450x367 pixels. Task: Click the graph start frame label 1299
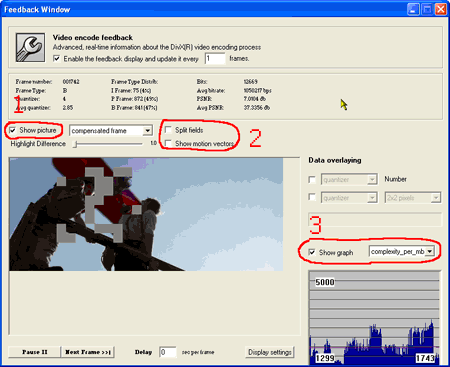325,358
